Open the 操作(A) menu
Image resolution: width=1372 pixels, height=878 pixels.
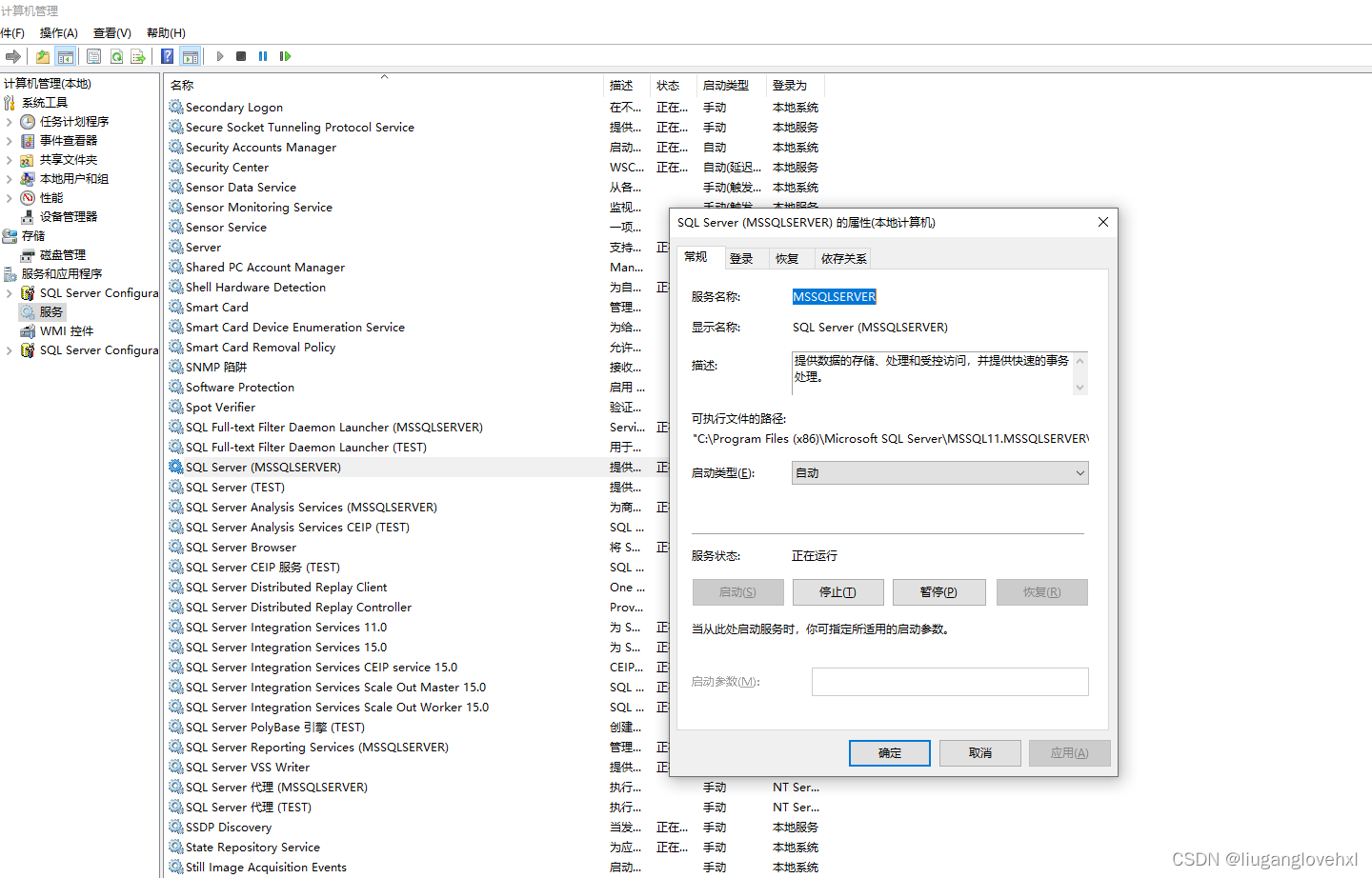[x=58, y=33]
